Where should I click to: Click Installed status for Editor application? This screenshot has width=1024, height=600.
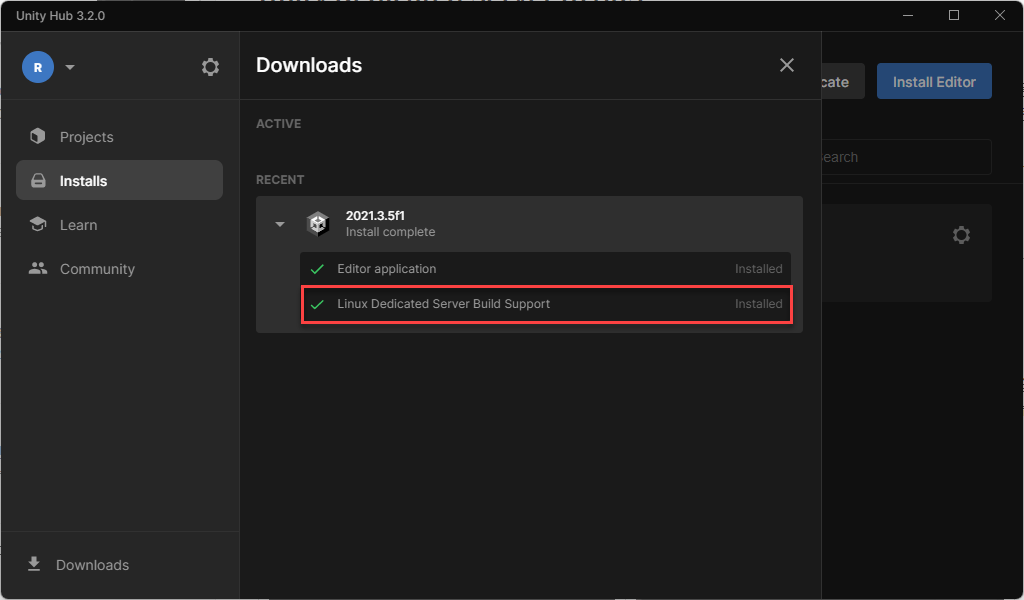pyautogui.click(x=758, y=268)
